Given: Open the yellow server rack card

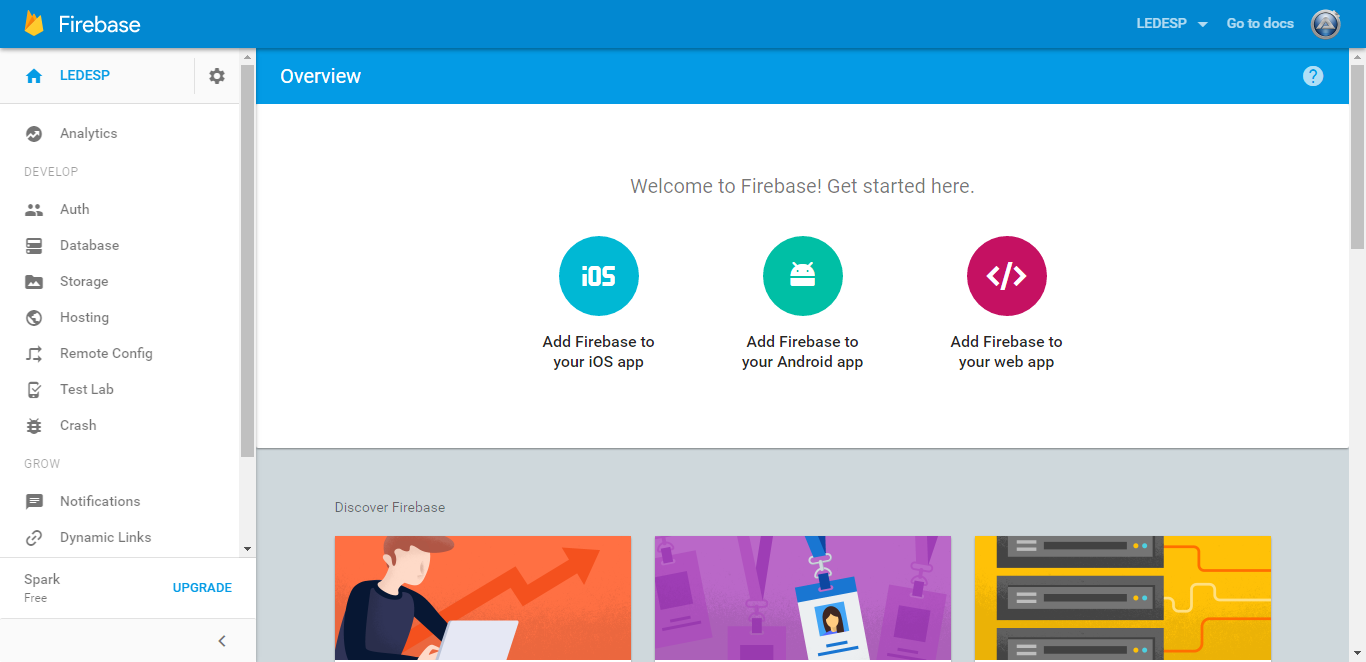Looking at the screenshot, I should 1123,598.
